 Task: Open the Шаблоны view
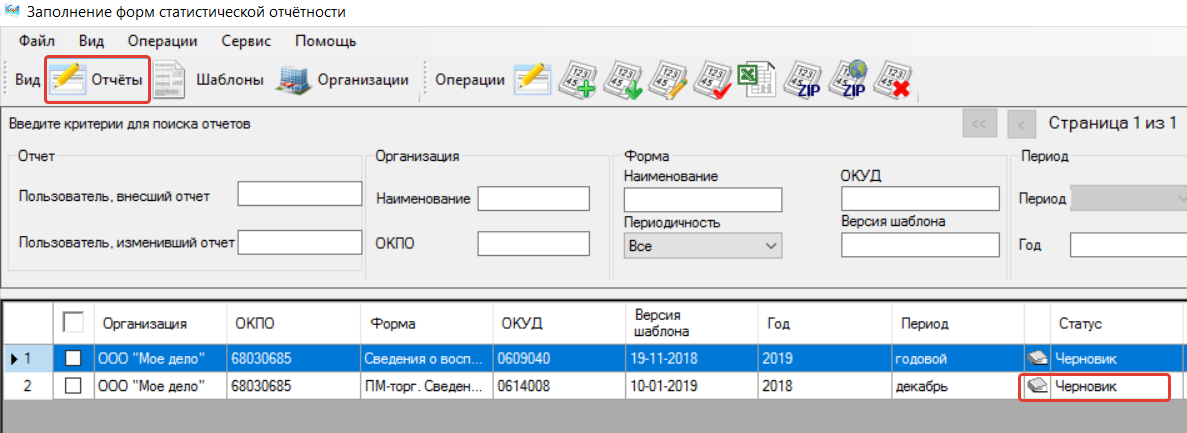coord(208,79)
